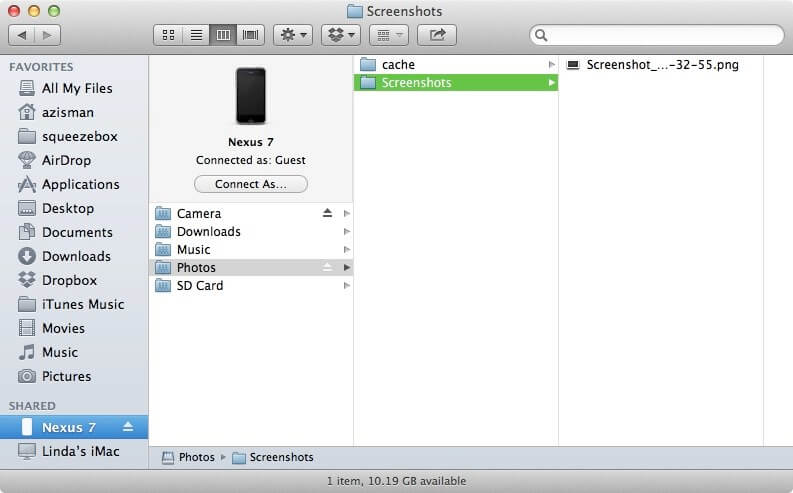Expand cache folder arrow

[551, 65]
